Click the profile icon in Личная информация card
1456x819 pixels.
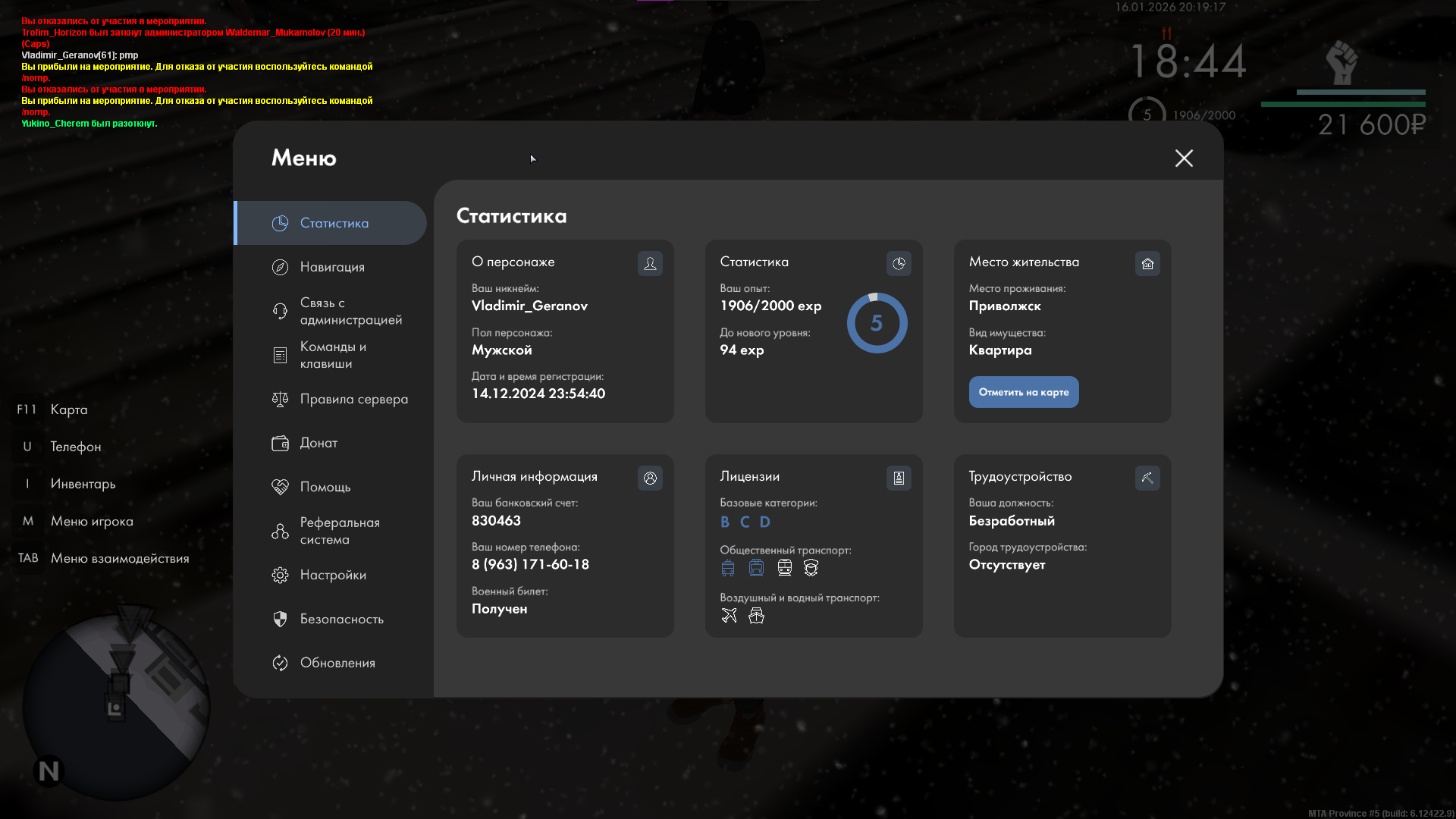coord(650,478)
